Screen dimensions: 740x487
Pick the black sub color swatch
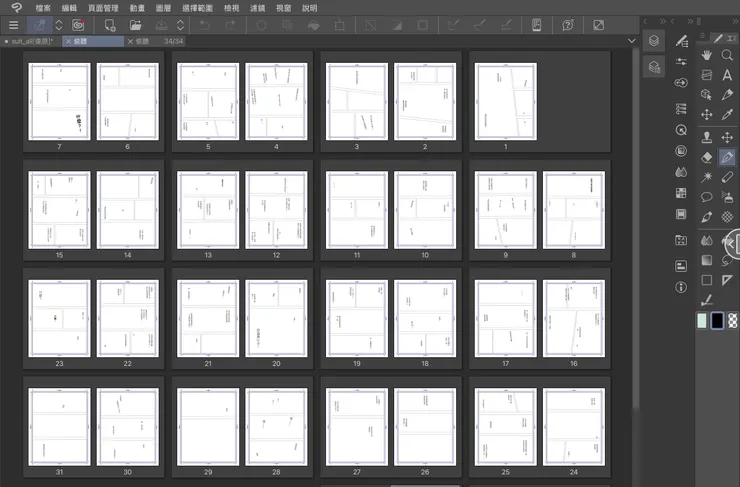(x=717, y=320)
